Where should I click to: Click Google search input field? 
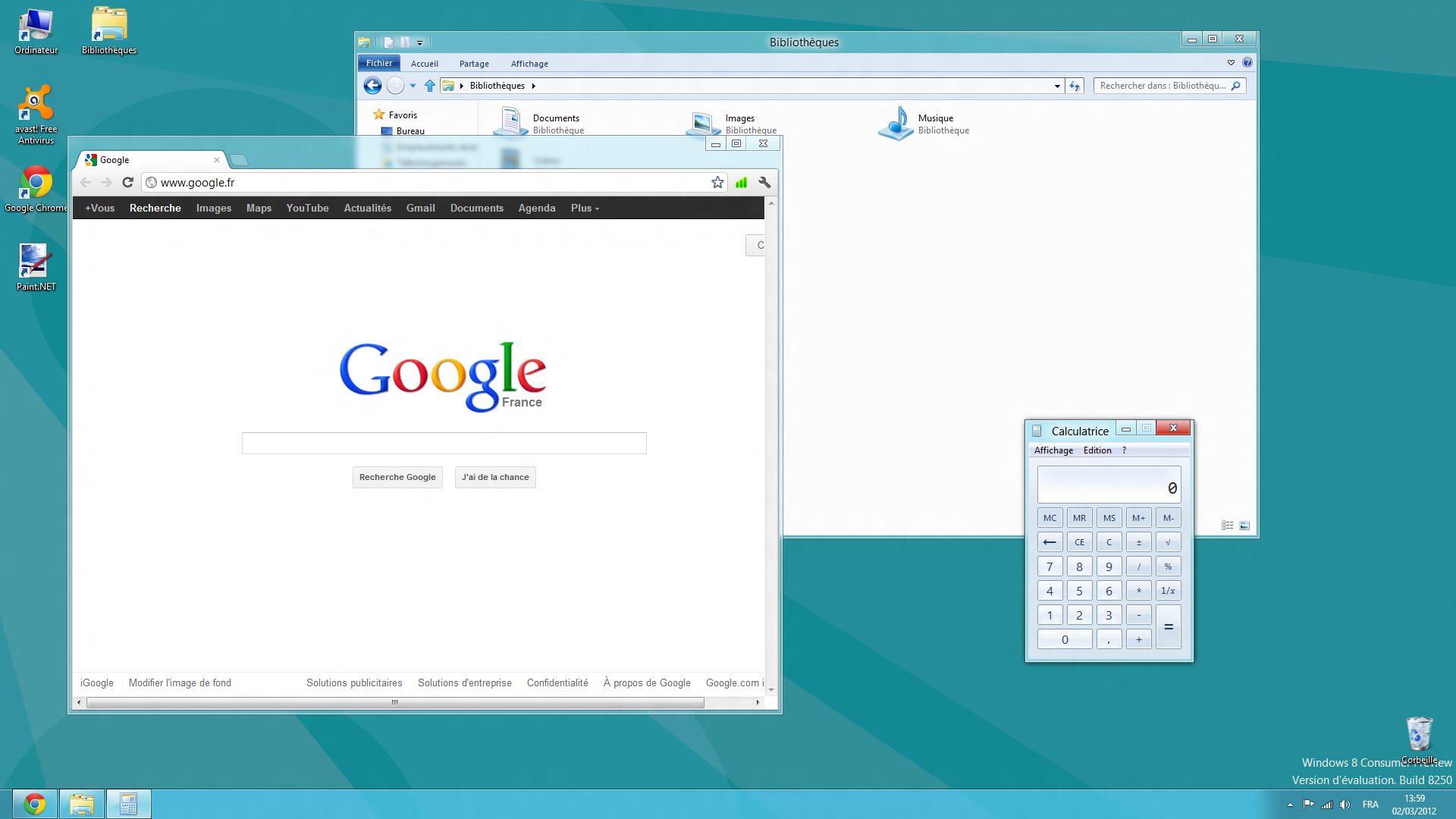pyautogui.click(x=444, y=443)
